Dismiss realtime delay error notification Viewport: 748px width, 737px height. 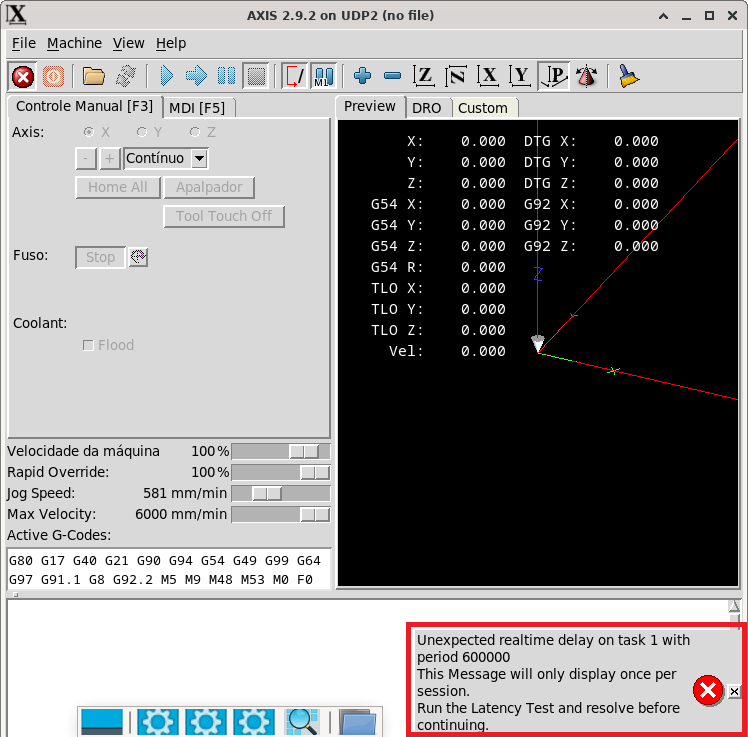tap(734, 691)
